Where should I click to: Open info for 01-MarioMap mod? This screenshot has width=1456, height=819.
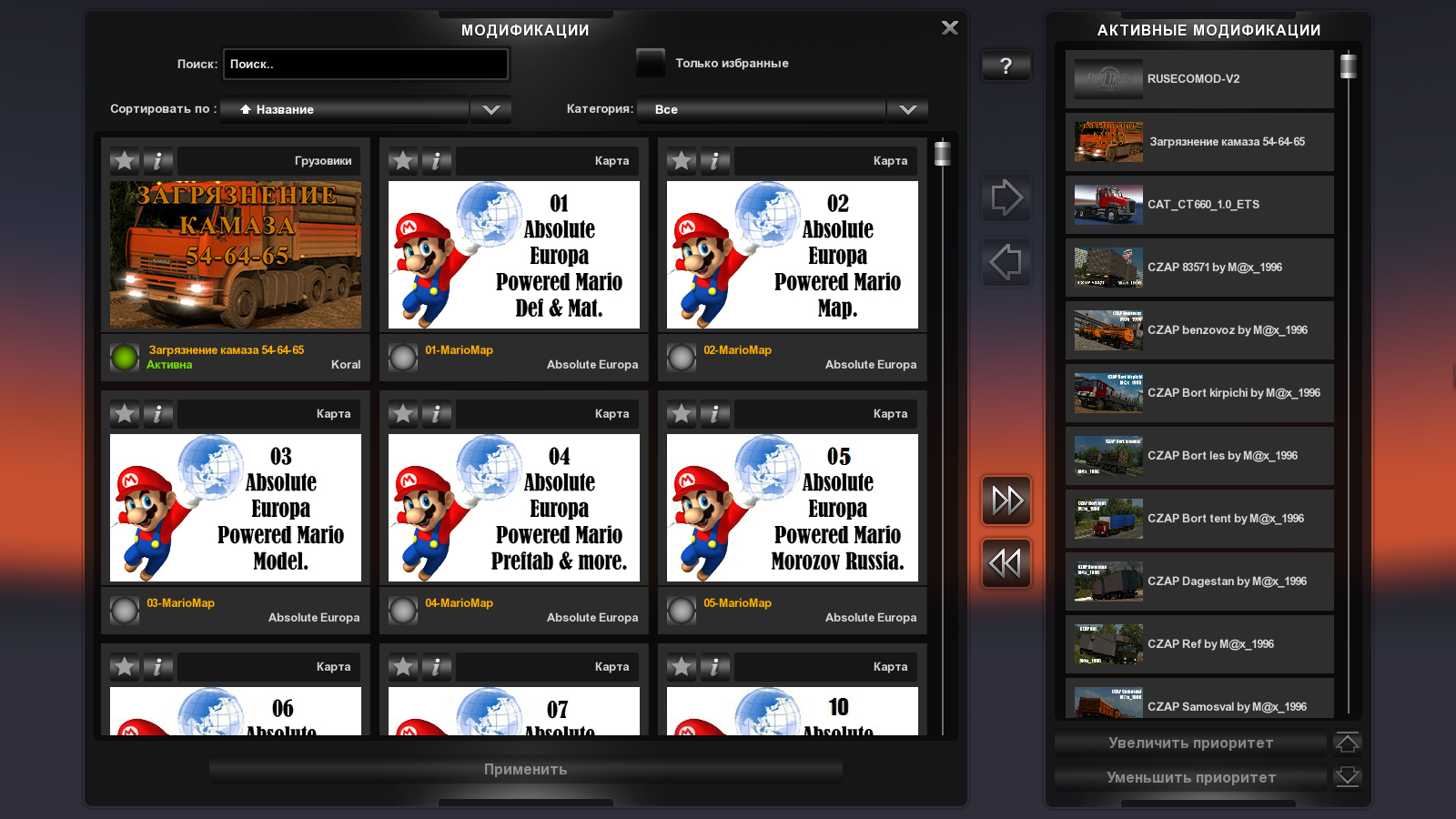point(437,161)
